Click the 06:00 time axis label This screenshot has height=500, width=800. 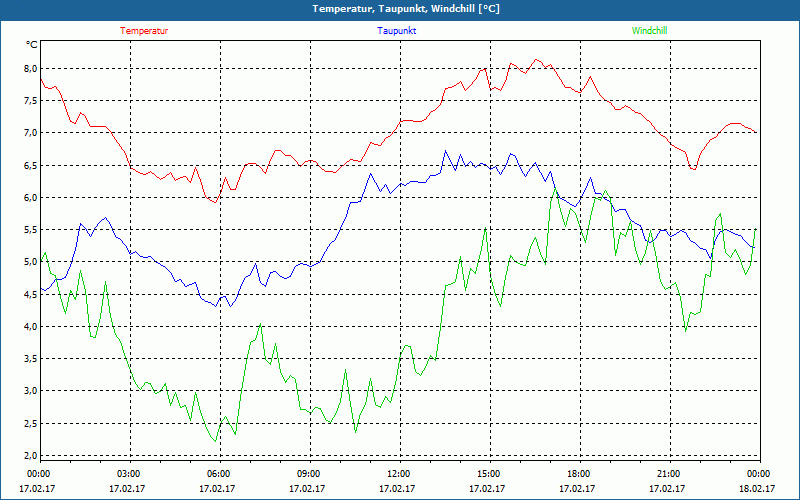pos(217,474)
